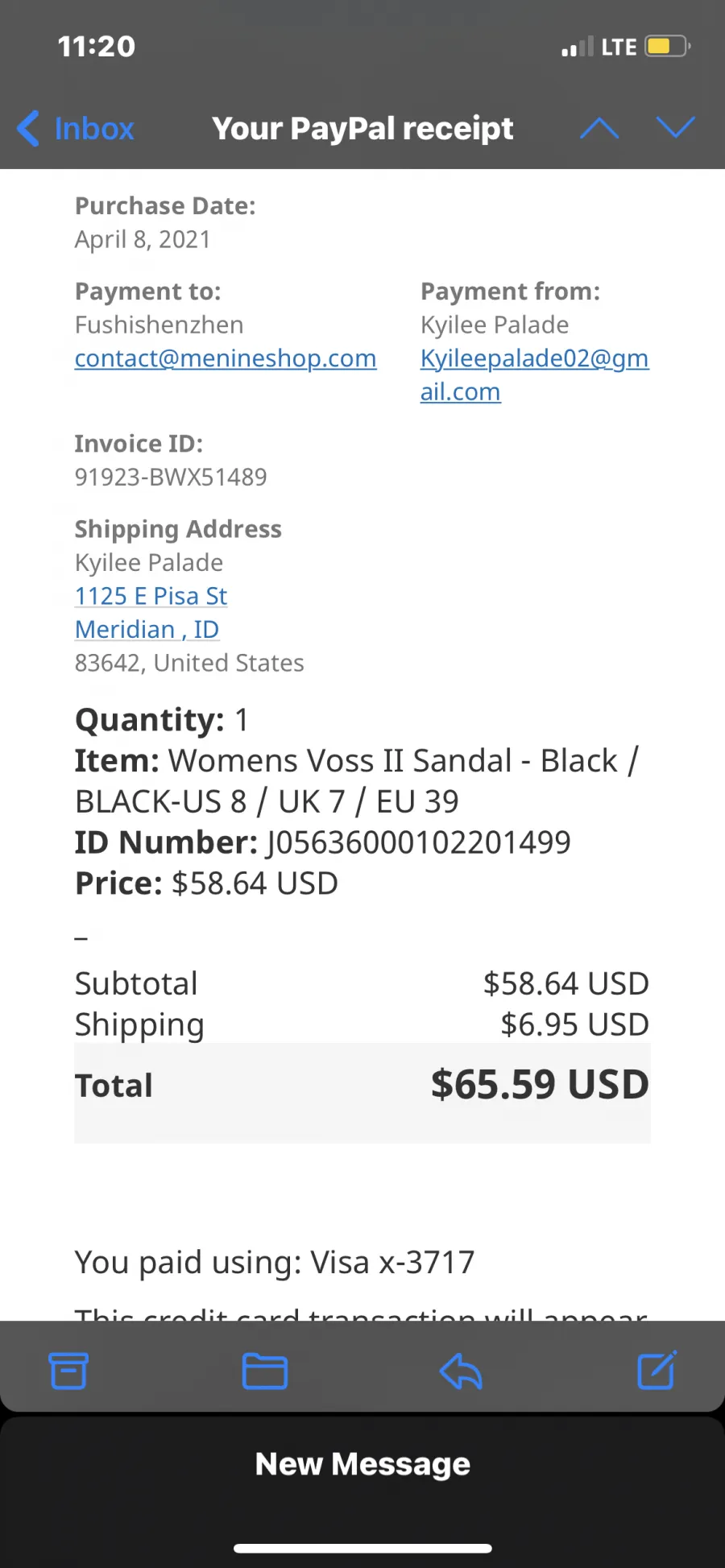Screen dimensions: 725x1568
Task: Open Kyileepalade02@gmail.com email link
Action: pos(535,374)
